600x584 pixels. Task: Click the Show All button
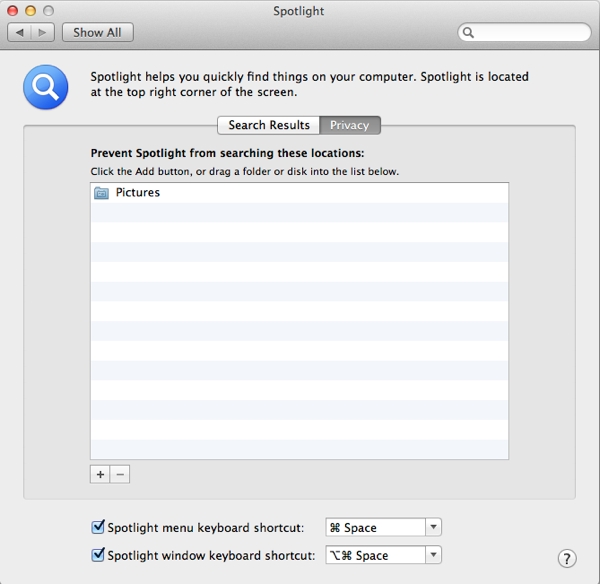pyautogui.click(x=98, y=33)
